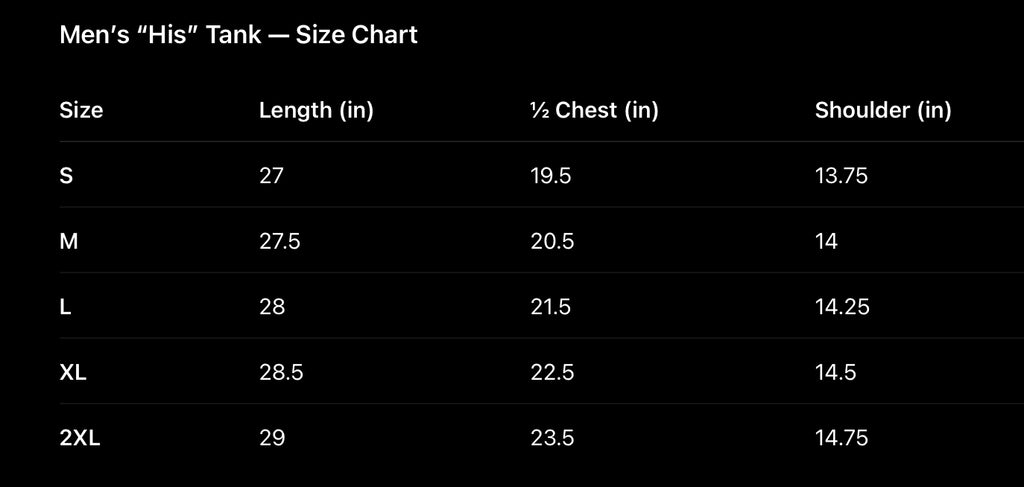
Task: Click chest value 21.5 for size L
Action: [551, 307]
